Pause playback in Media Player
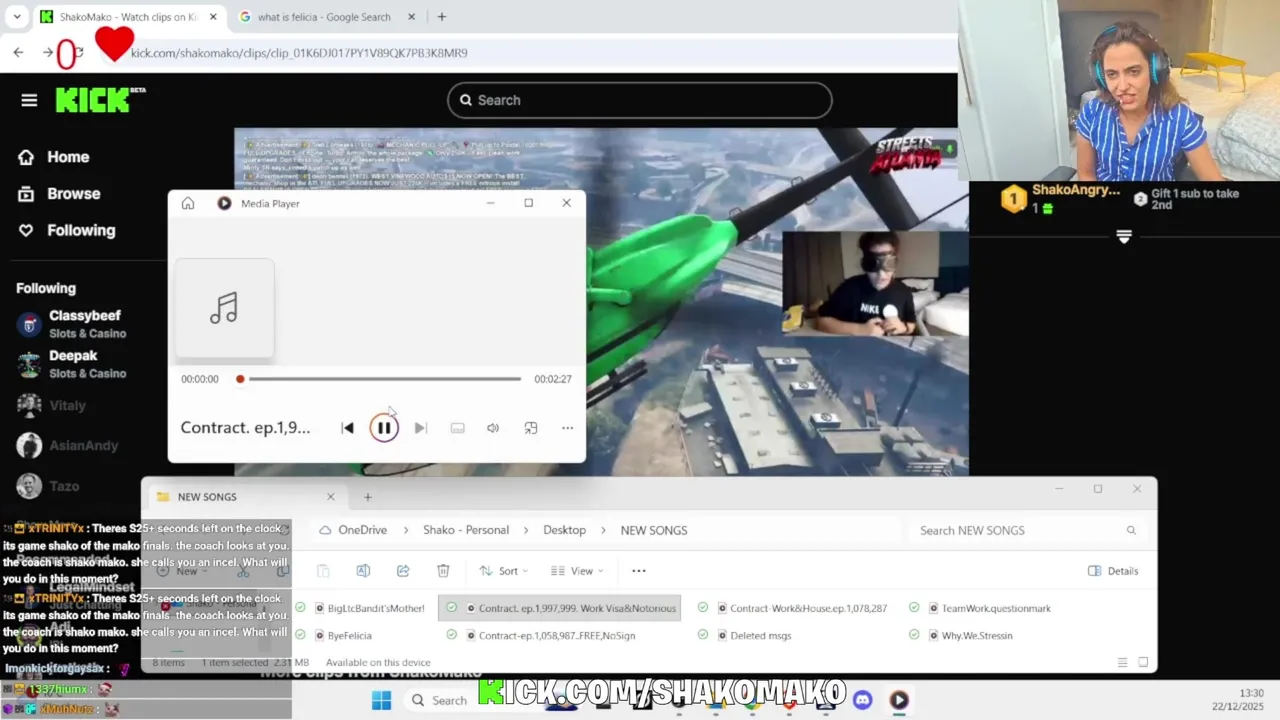The image size is (1280, 720). pos(384,428)
